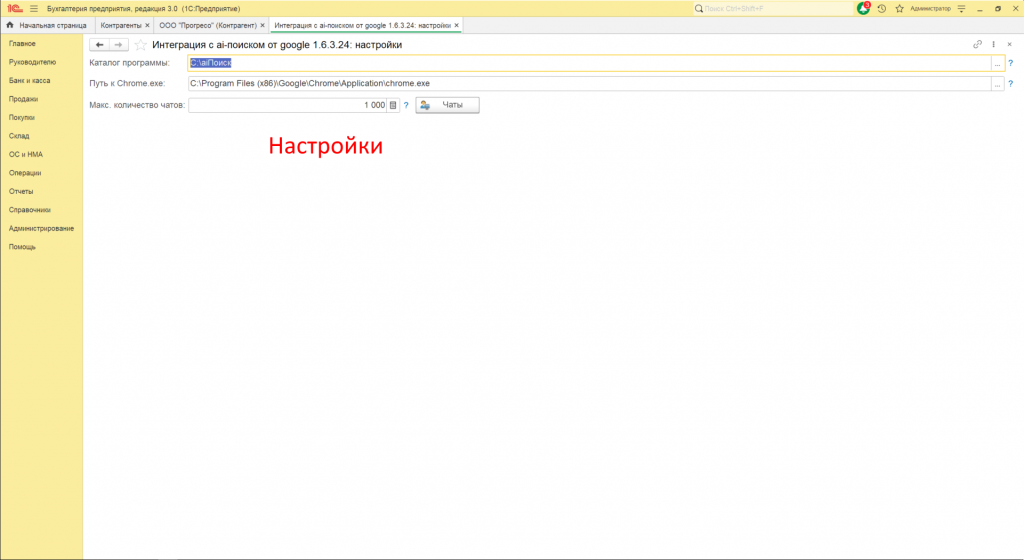1024x560 pixels.
Task: Open the Склад section
Action: pos(19,136)
